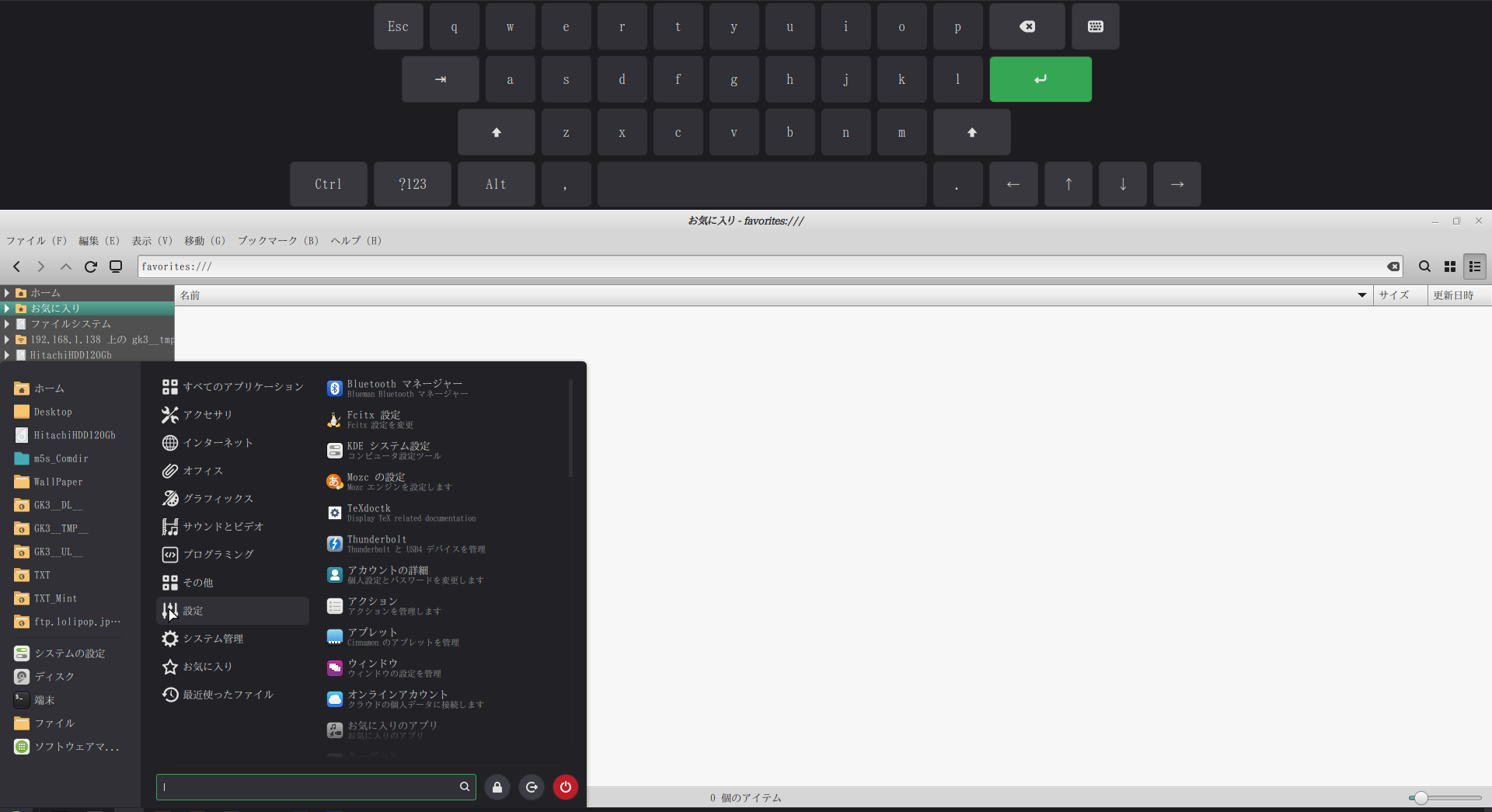
Task: Toggle the left shift key on keyboard
Action: click(496, 132)
